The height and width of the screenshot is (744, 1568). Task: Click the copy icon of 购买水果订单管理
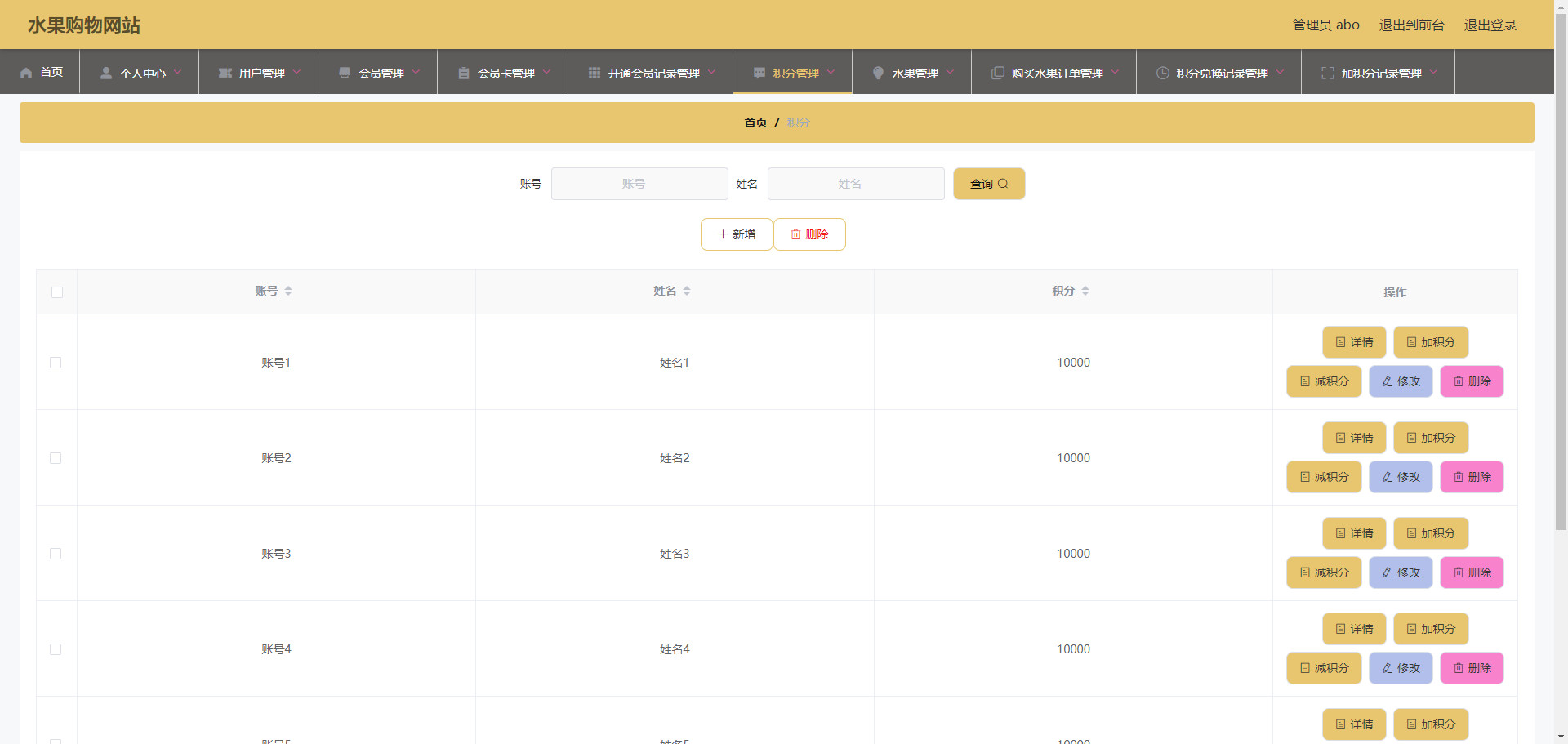pyautogui.click(x=998, y=73)
